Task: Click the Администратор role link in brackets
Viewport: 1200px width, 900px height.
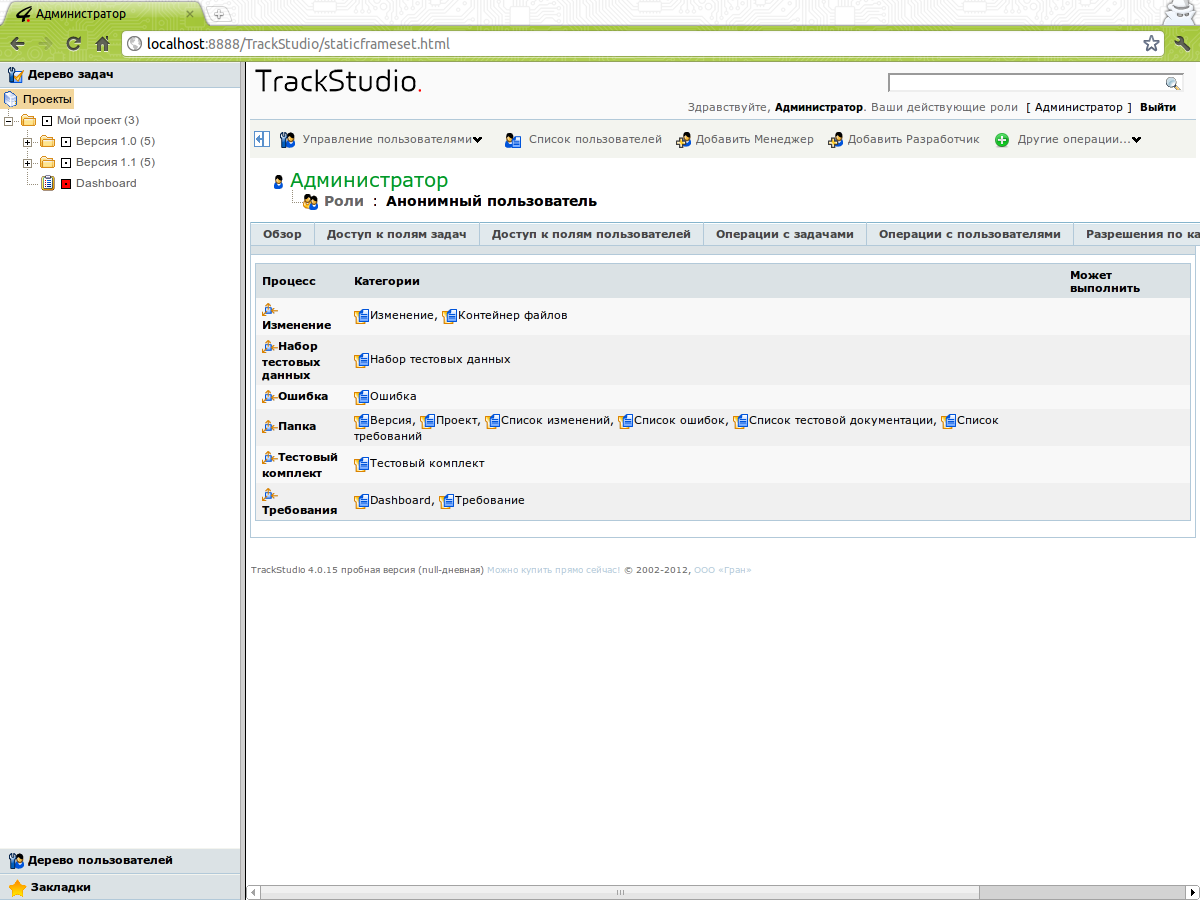Action: (x=1078, y=107)
